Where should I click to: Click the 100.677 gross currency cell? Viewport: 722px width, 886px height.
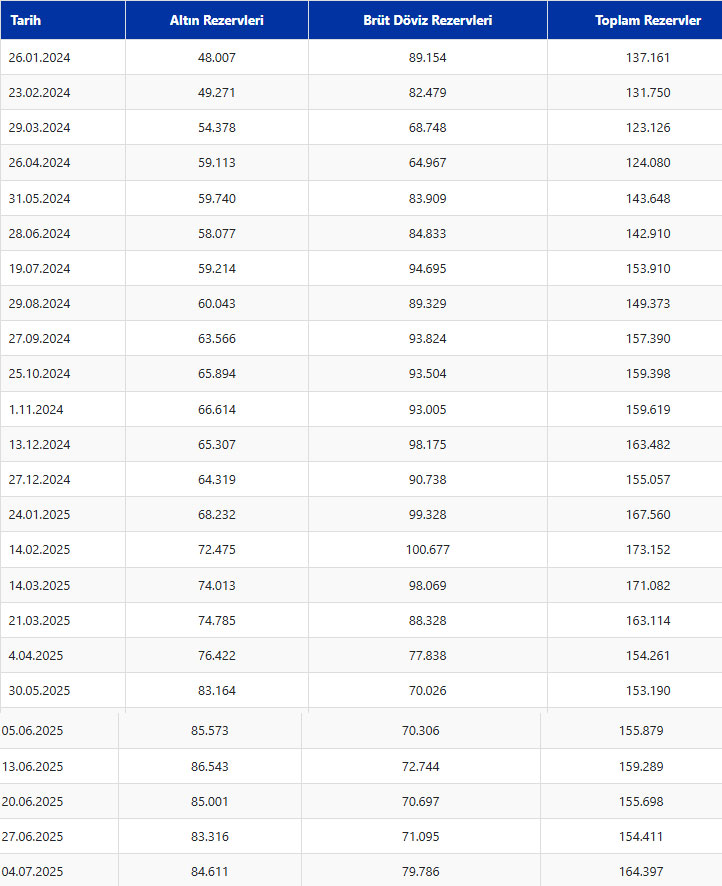click(x=428, y=549)
